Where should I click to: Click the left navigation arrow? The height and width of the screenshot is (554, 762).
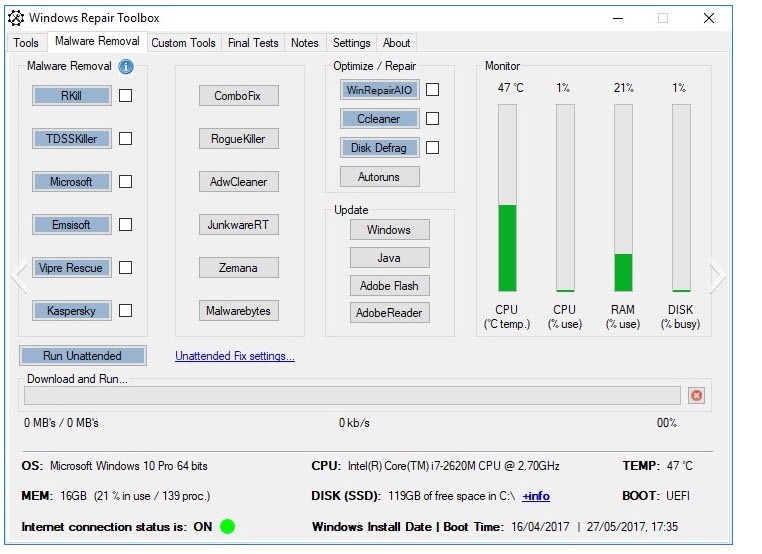pos(20,277)
